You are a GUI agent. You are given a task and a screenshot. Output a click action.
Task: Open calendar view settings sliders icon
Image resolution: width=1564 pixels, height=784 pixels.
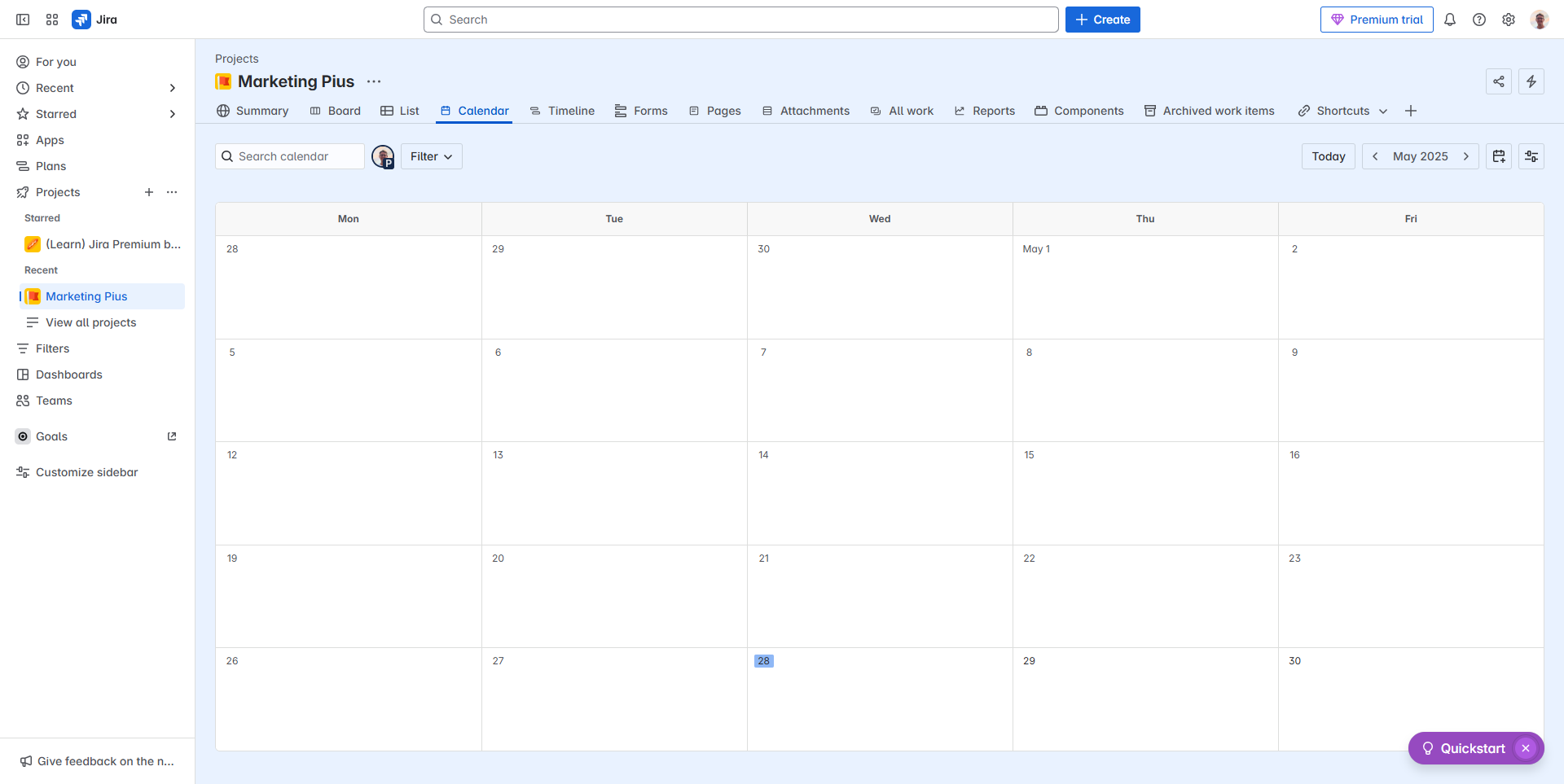pos(1531,156)
